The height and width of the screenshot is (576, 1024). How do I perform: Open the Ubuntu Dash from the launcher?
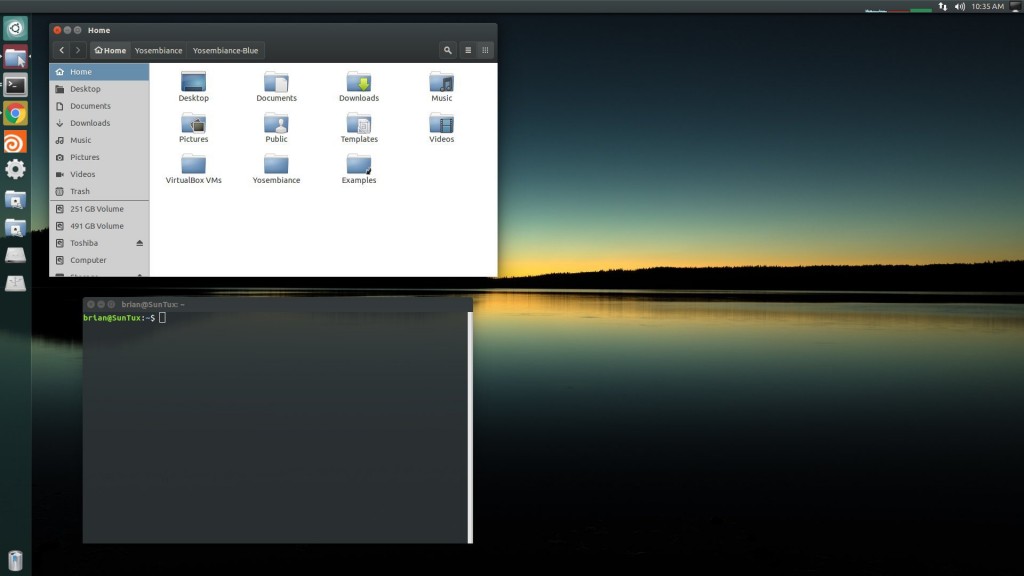(15, 28)
